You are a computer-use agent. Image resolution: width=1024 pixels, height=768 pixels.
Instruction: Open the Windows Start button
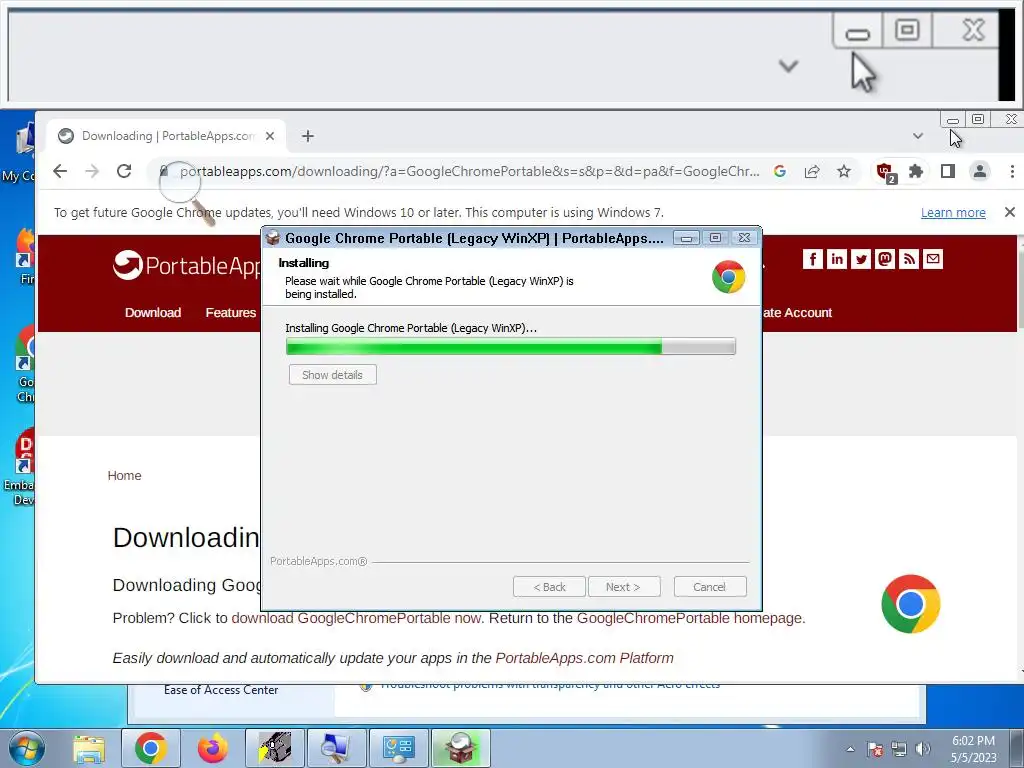26,748
